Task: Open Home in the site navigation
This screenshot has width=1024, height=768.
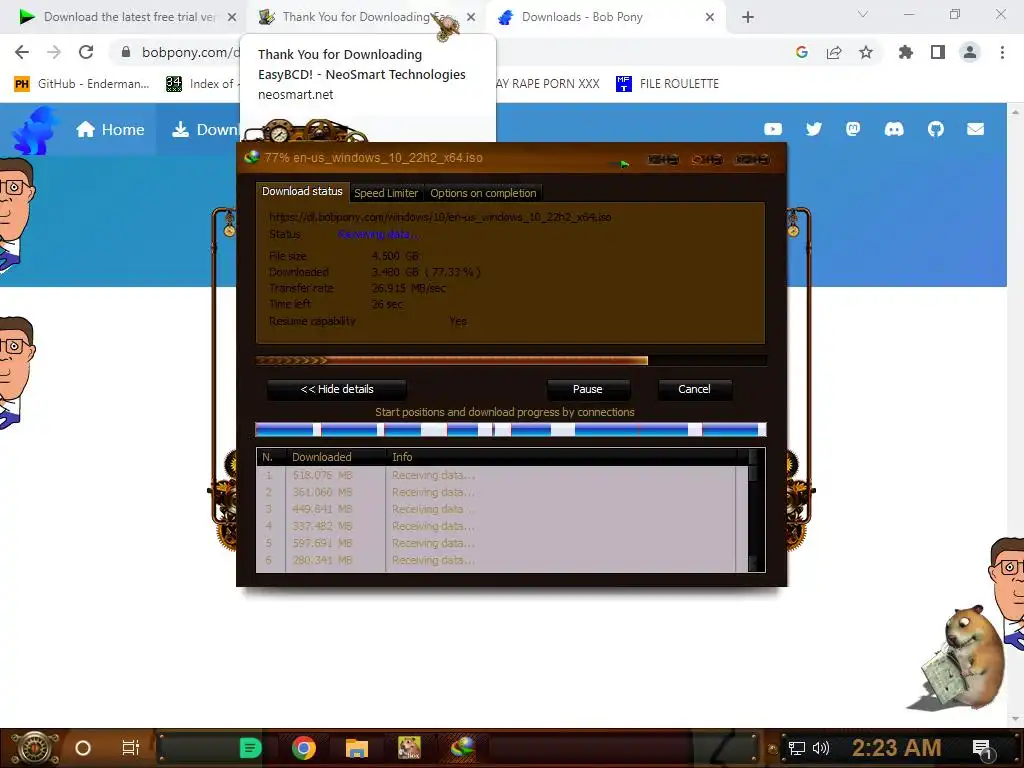Action: click(x=110, y=129)
